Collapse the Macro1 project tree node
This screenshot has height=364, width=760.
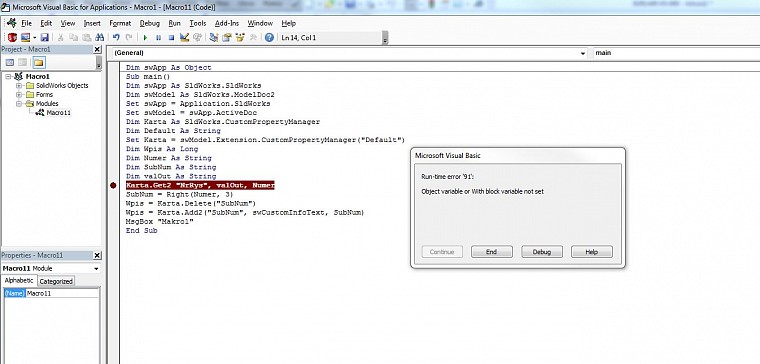[8, 77]
